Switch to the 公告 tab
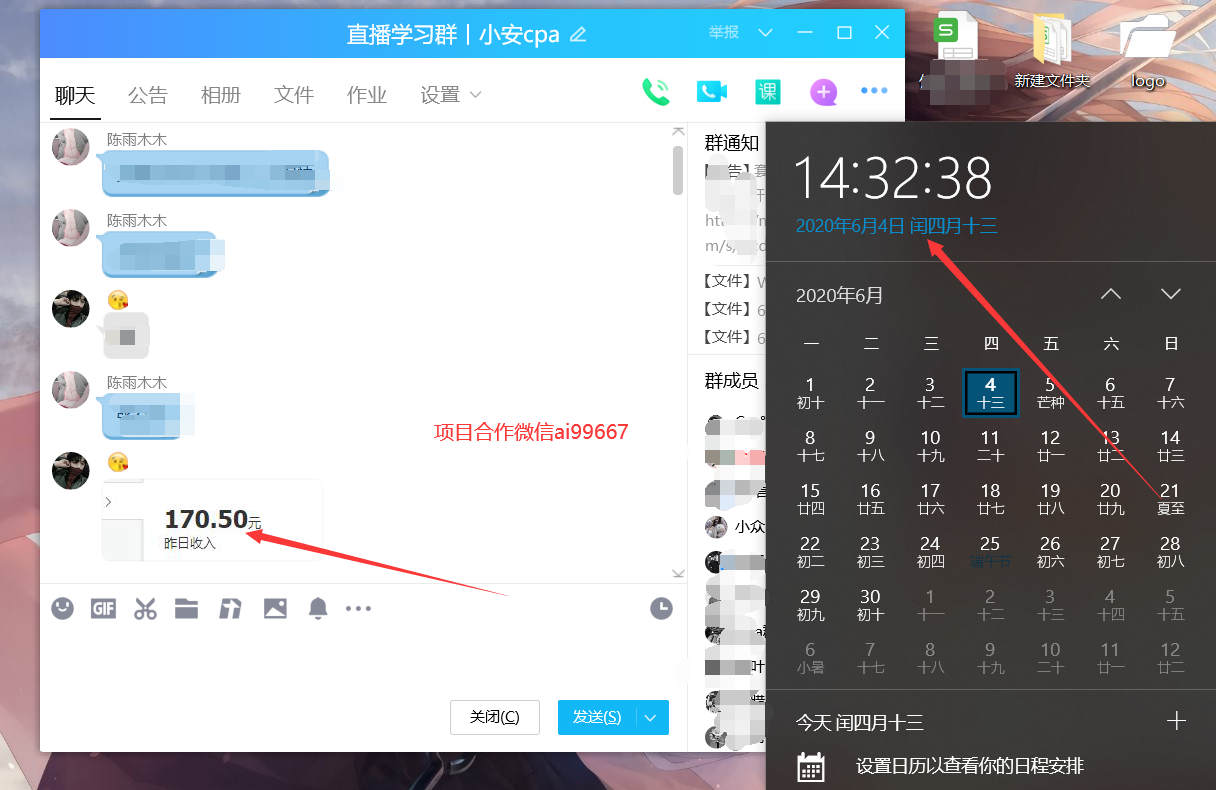The height and width of the screenshot is (790, 1216). point(148,96)
